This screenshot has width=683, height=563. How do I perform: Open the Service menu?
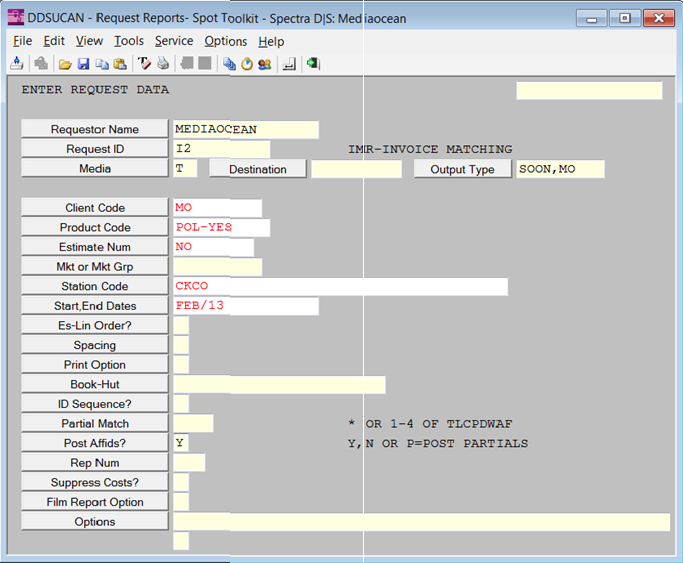point(174,41)
